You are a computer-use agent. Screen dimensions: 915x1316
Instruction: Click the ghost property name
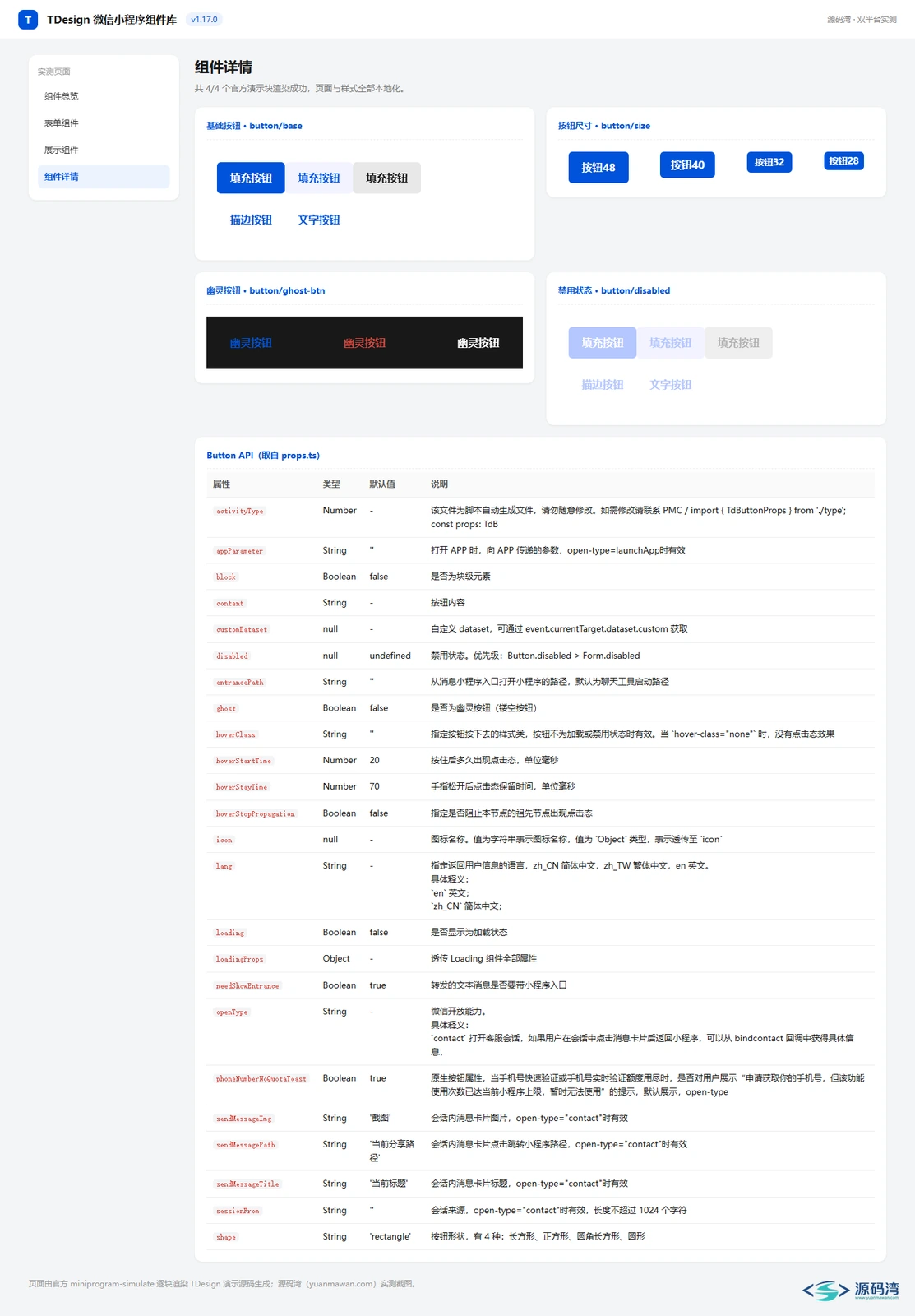(x=226, y=708)
